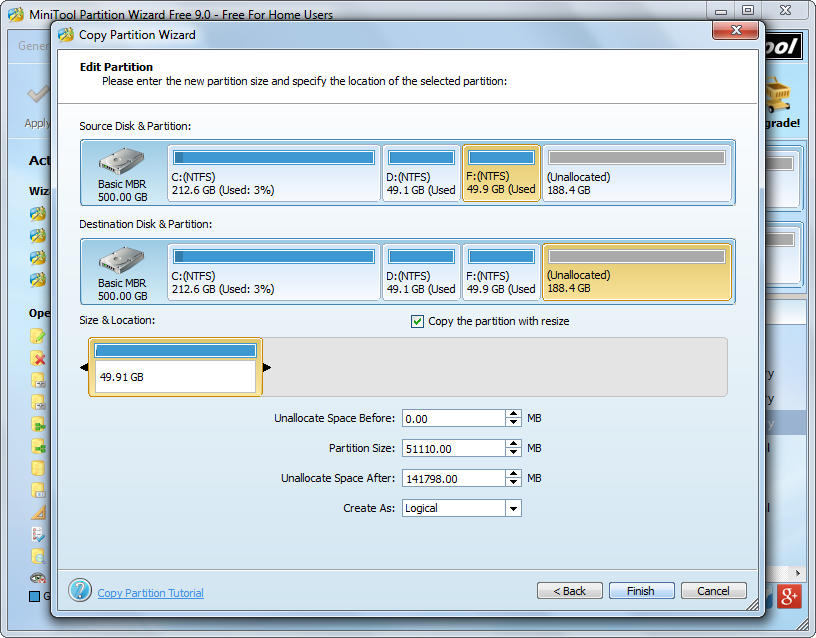Image resolution: width=816 pixels, height=638 pixels.
Task: Open the Google+ share icon
Action: point(789,596)
